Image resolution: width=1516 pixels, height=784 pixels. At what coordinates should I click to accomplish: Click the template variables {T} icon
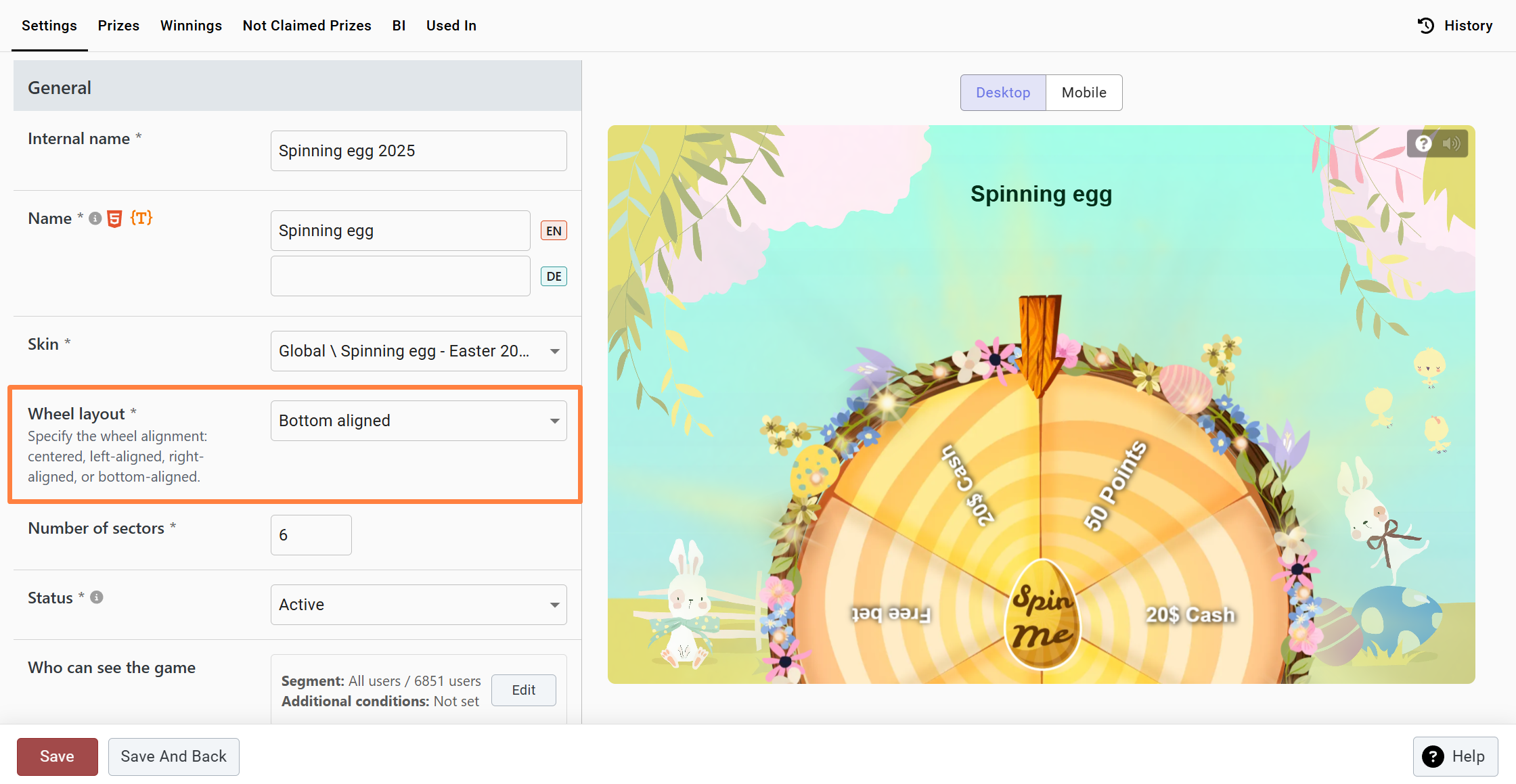(x=141, y=218)
